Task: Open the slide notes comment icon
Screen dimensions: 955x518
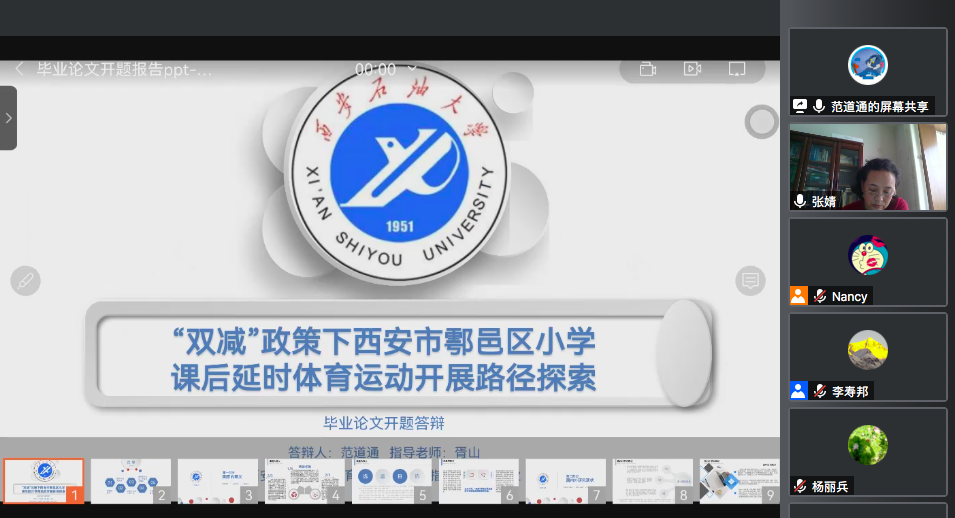Action: 751,281
